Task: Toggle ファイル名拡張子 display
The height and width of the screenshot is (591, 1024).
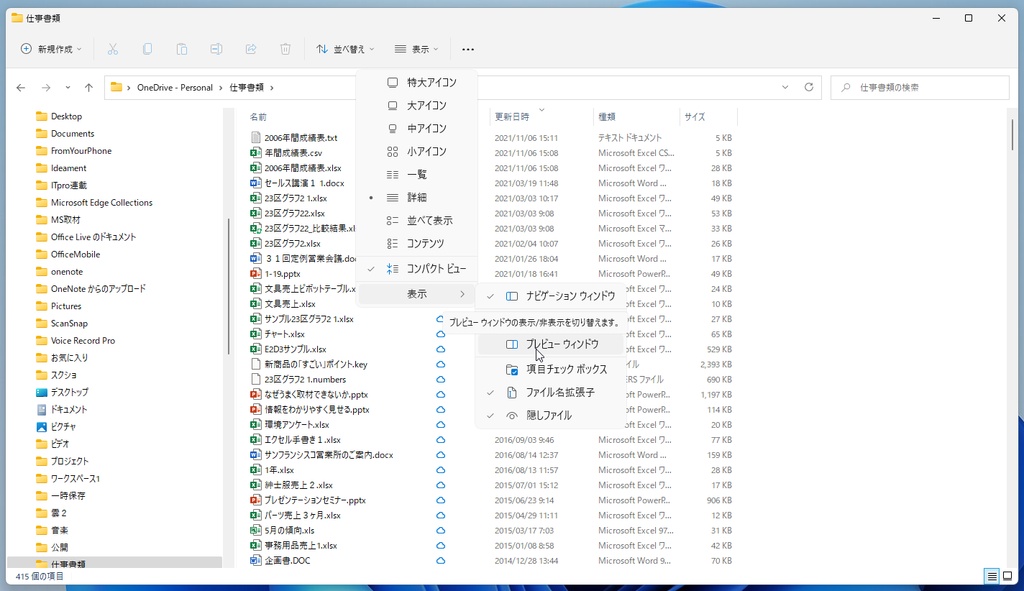Action: (x=551, y=392)
